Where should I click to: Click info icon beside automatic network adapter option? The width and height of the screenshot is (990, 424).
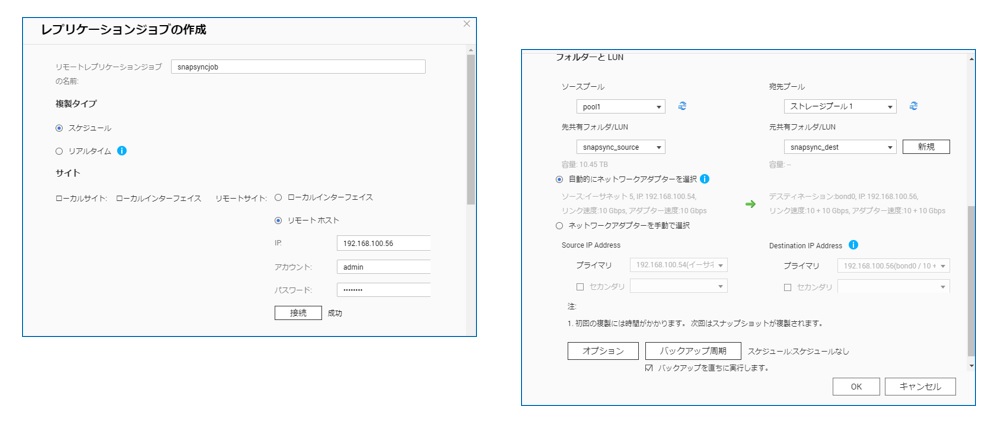click(x=705, y=179)
